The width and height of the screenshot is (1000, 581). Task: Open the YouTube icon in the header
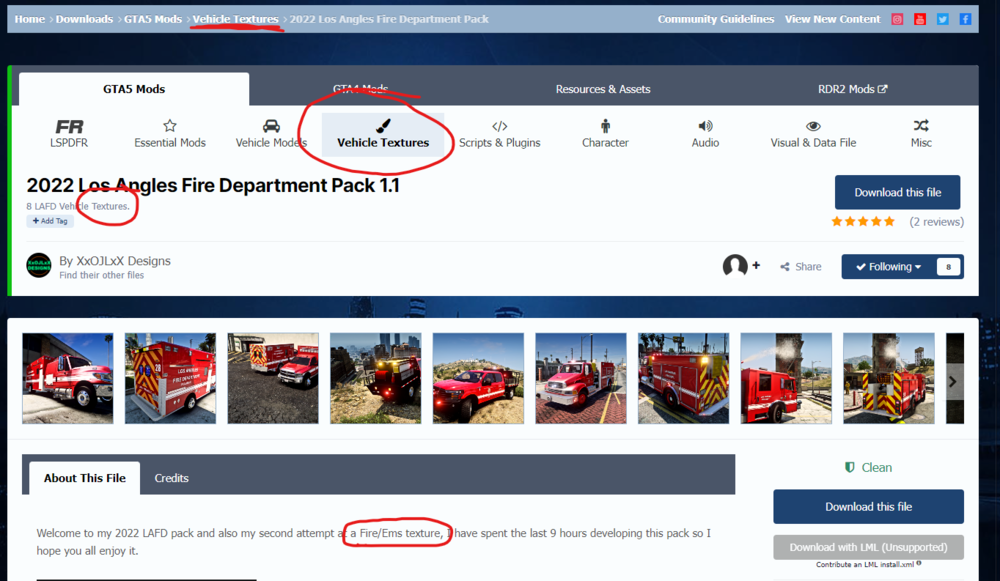tap(919, 18)
